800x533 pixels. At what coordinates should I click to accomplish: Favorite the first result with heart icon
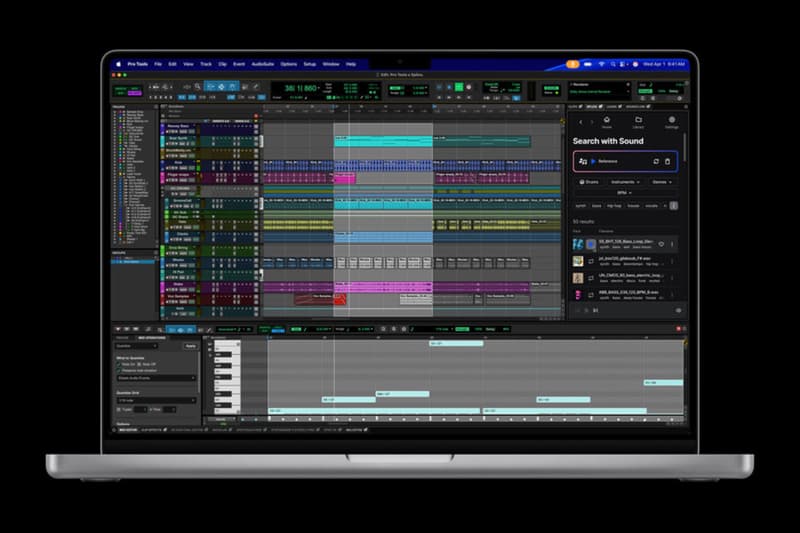coord(660,244)
